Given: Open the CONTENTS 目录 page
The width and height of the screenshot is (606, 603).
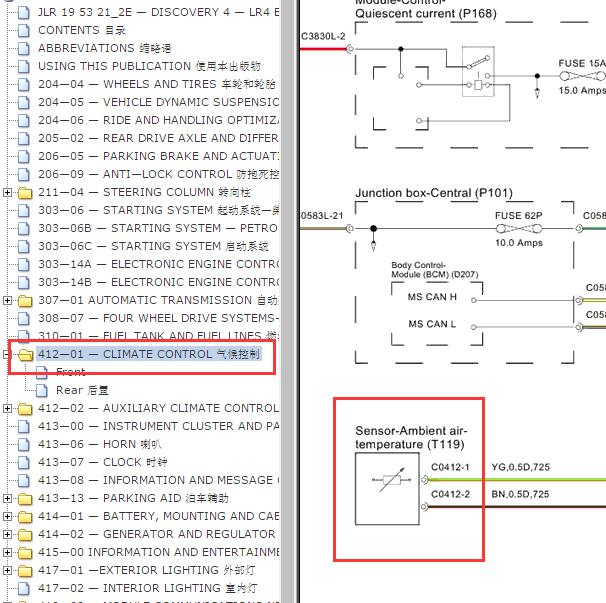Looking at the screenshot, I should click(x=82, y=30).
